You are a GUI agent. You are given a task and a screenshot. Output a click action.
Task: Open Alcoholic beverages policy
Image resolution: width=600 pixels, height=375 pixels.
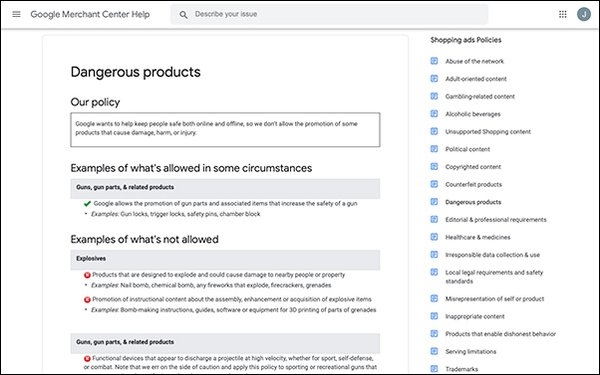click(x=473, y=114)
